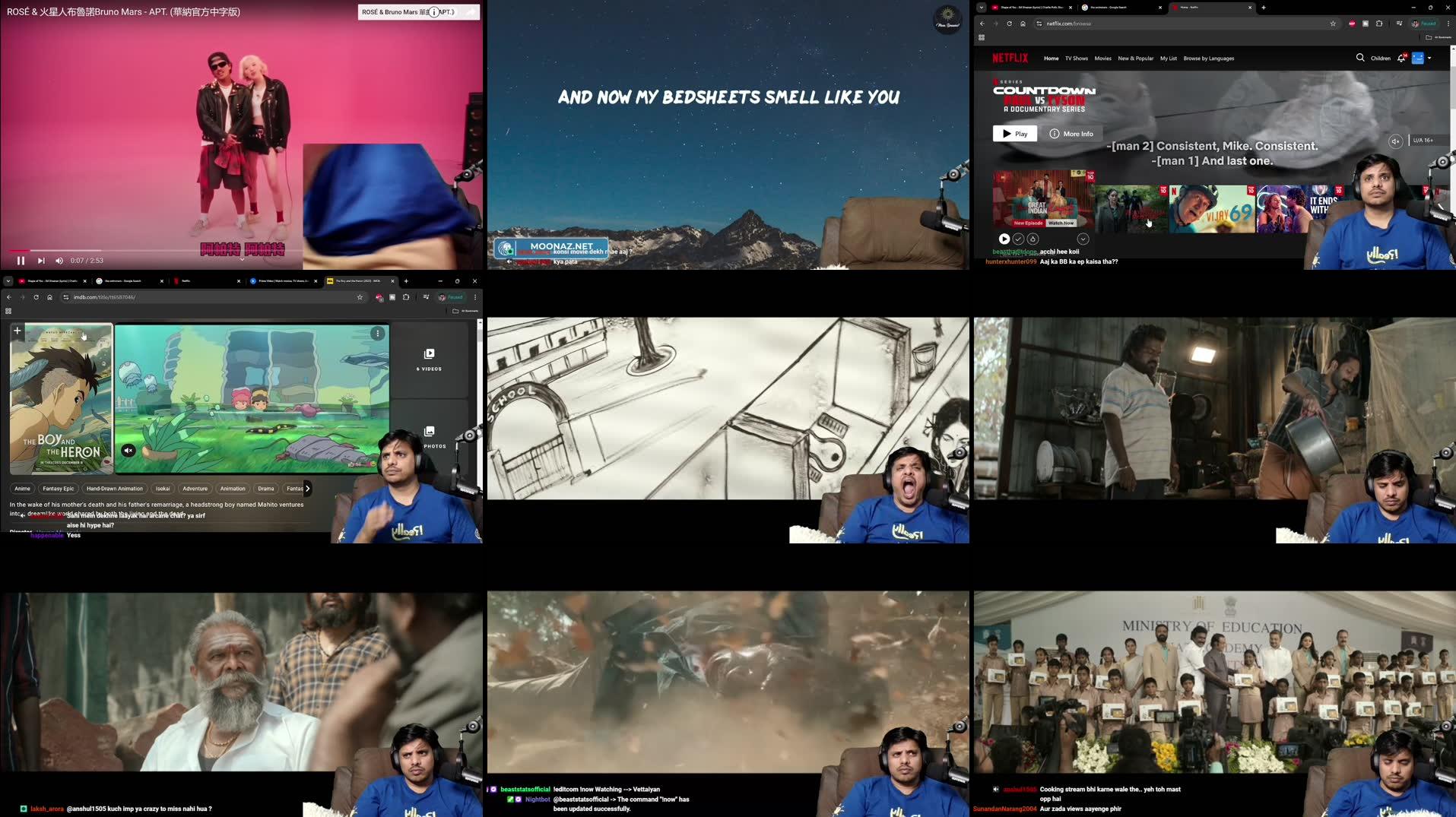Reload the Netflix browser page
The height and width of the screenshot is (817, 1456).
tap(1009, 24)
